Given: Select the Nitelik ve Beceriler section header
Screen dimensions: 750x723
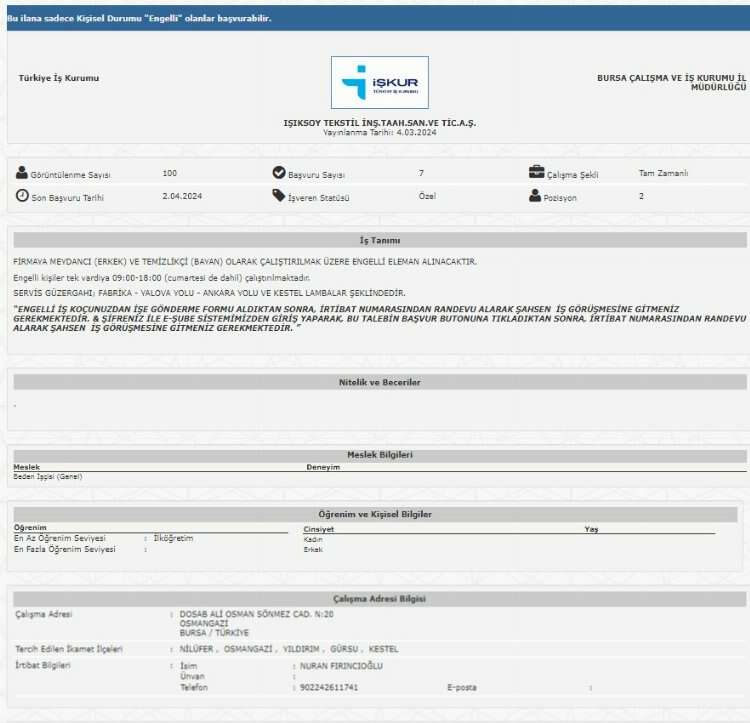Looking at the screenshot, I should [379, 382].
